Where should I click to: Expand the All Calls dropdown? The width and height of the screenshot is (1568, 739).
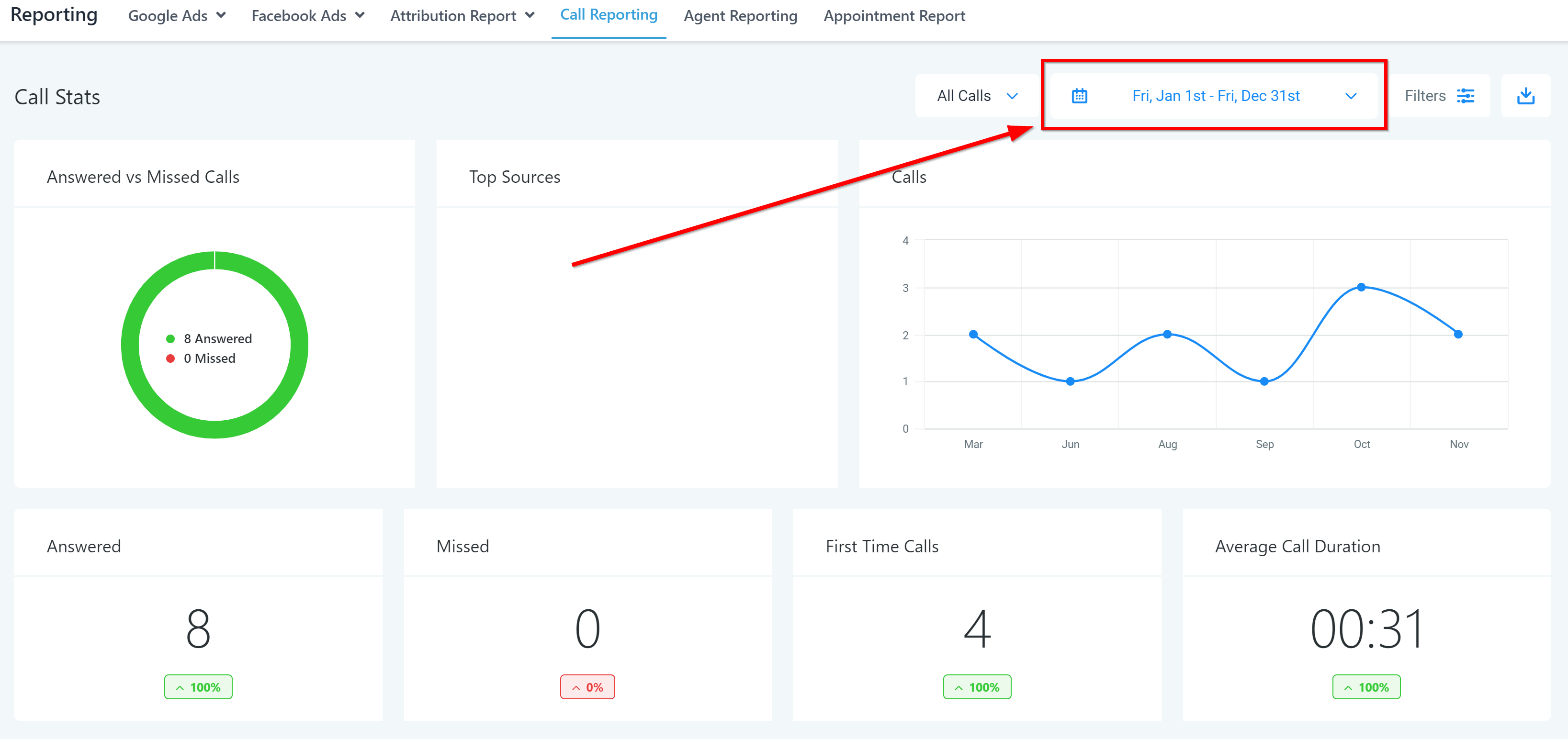click(x=977, y=96)
